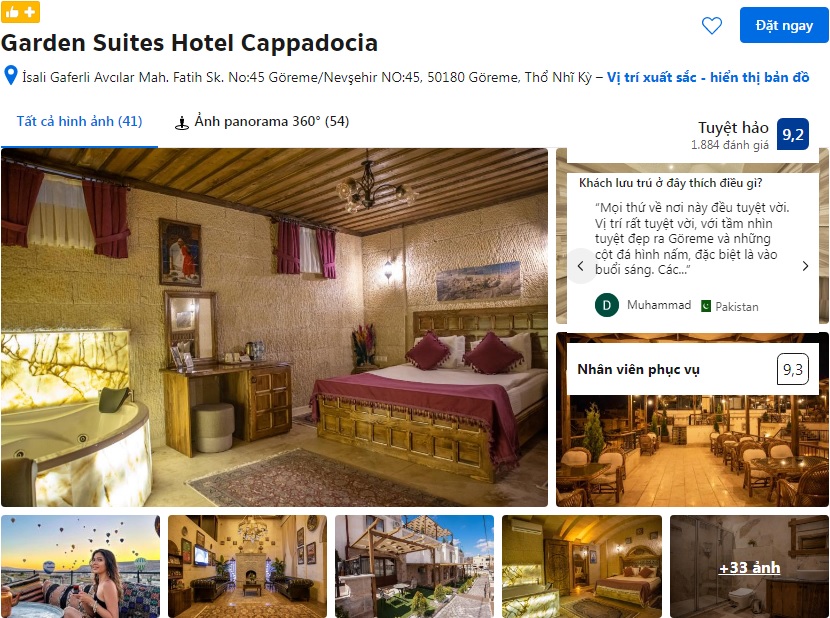
Task: Switch to Ảnh panorama 360° (54) tab
Action: [x=262, y=121]
